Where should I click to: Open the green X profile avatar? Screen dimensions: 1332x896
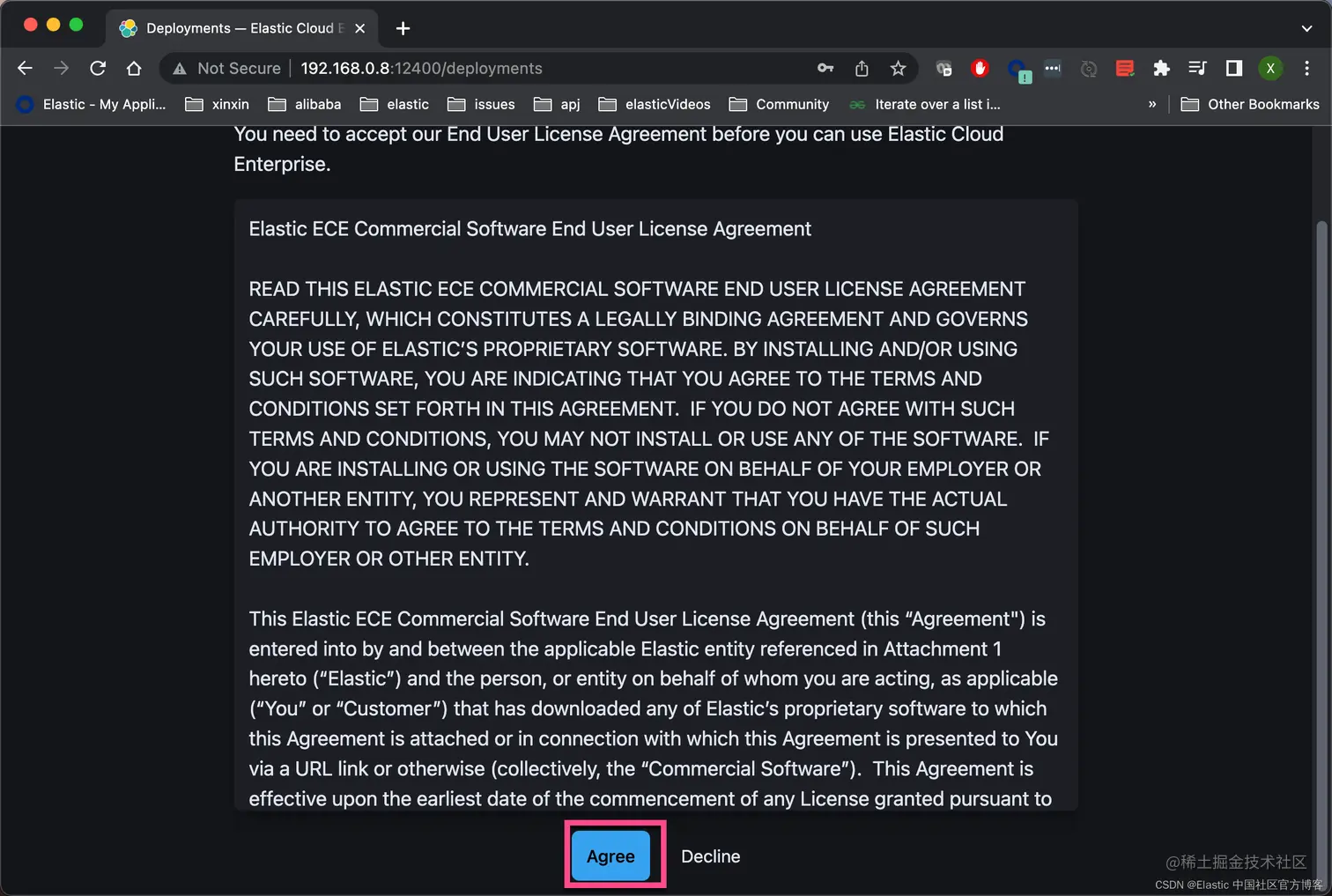(1270, 68)
